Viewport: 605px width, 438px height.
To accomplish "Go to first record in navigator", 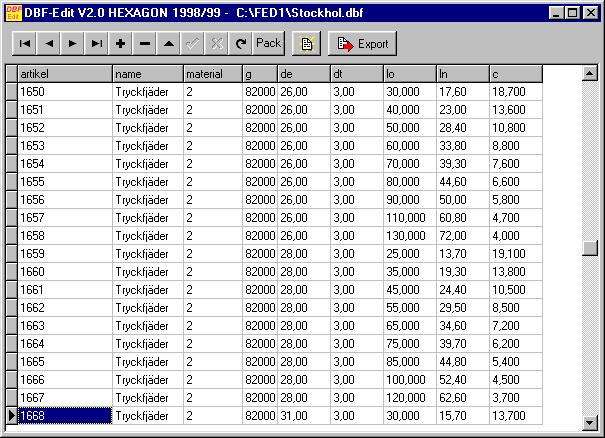I will (24, 44).
